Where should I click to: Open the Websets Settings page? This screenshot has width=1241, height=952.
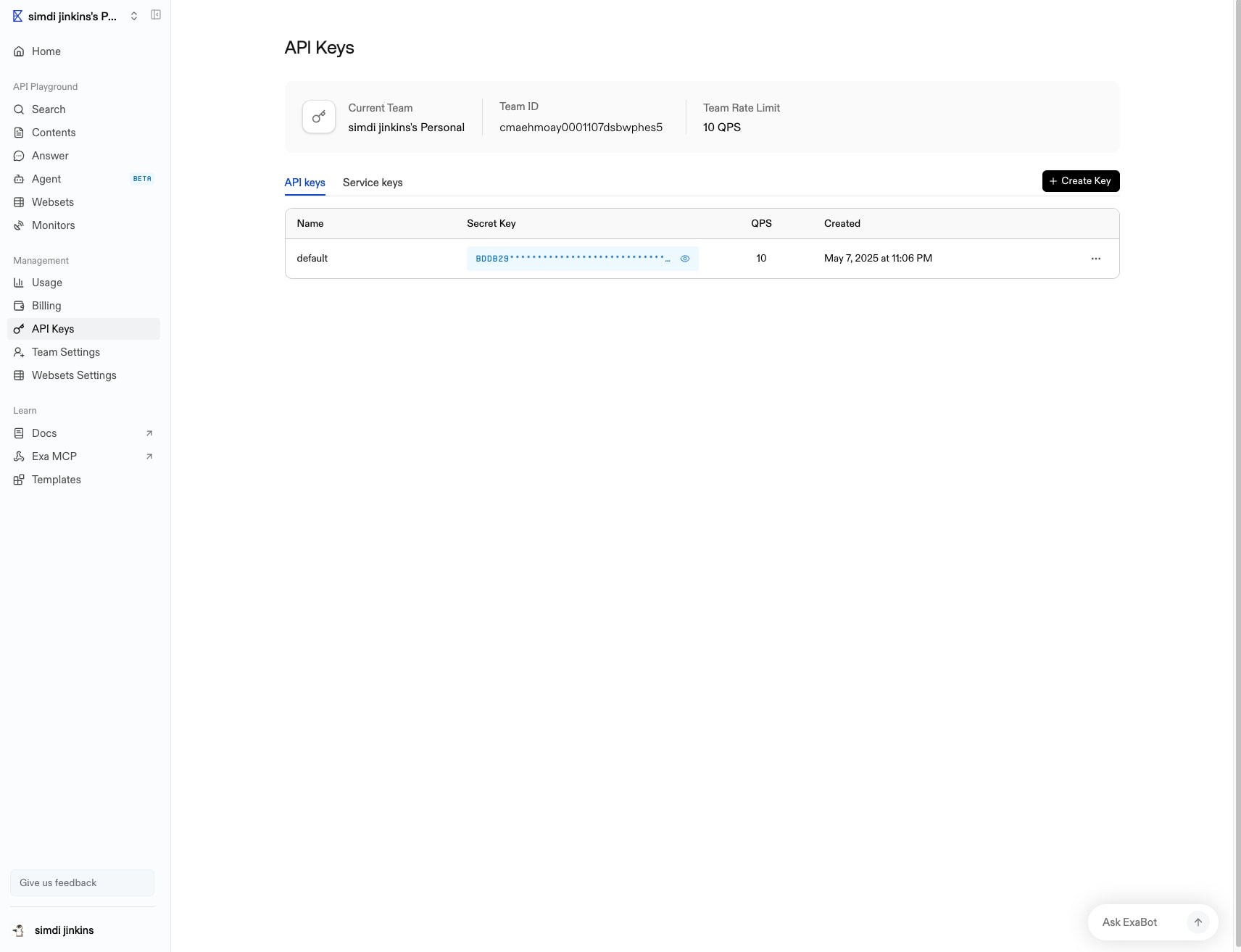click(83, 375)
